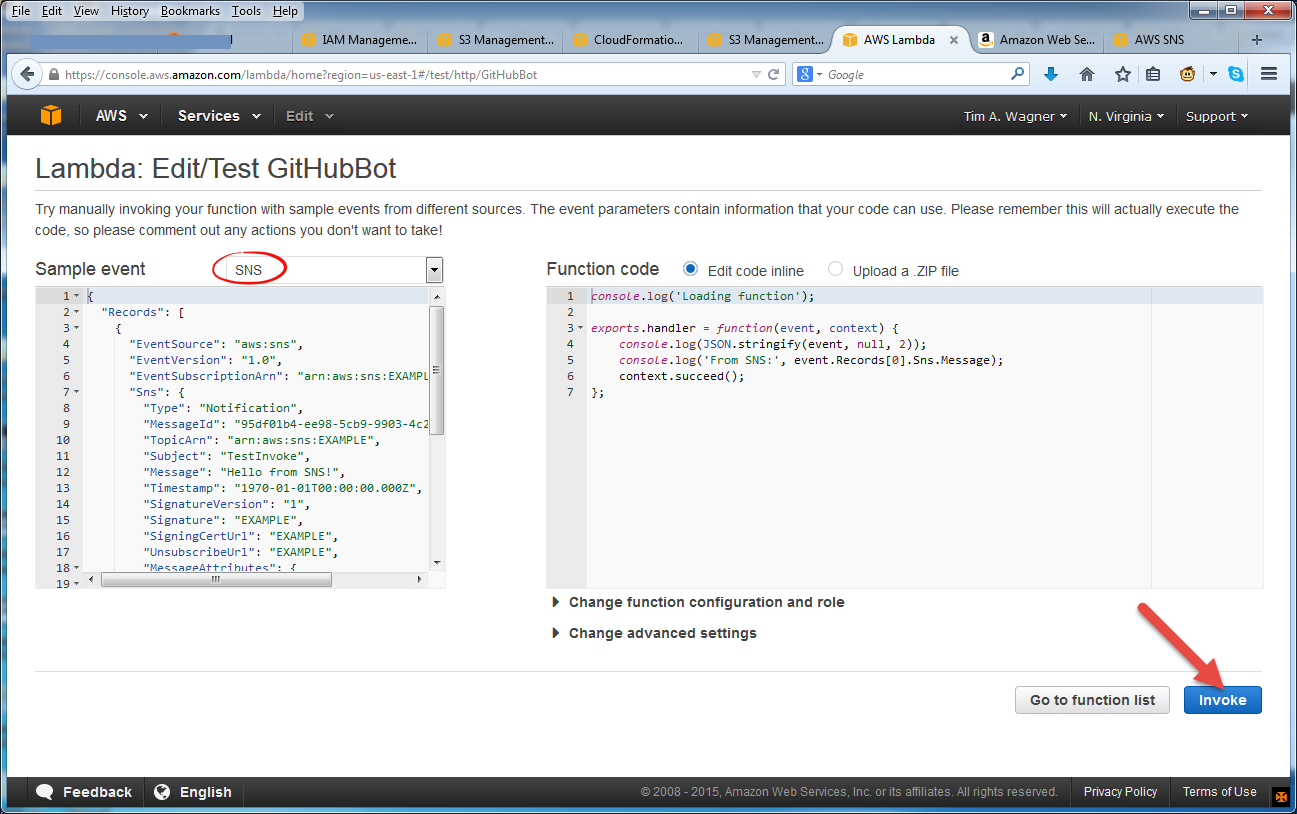Click the Feedback speech bubble icon
This screenshot has height=814, width=1297.
coord(43,791)
